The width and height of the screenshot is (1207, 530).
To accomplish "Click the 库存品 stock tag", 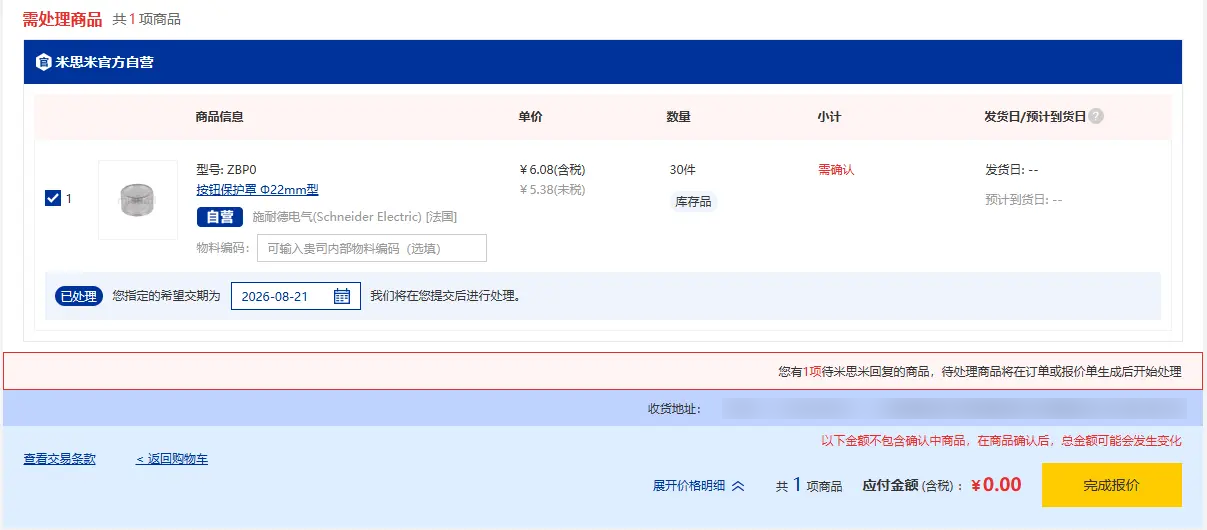I will [694, 202].
